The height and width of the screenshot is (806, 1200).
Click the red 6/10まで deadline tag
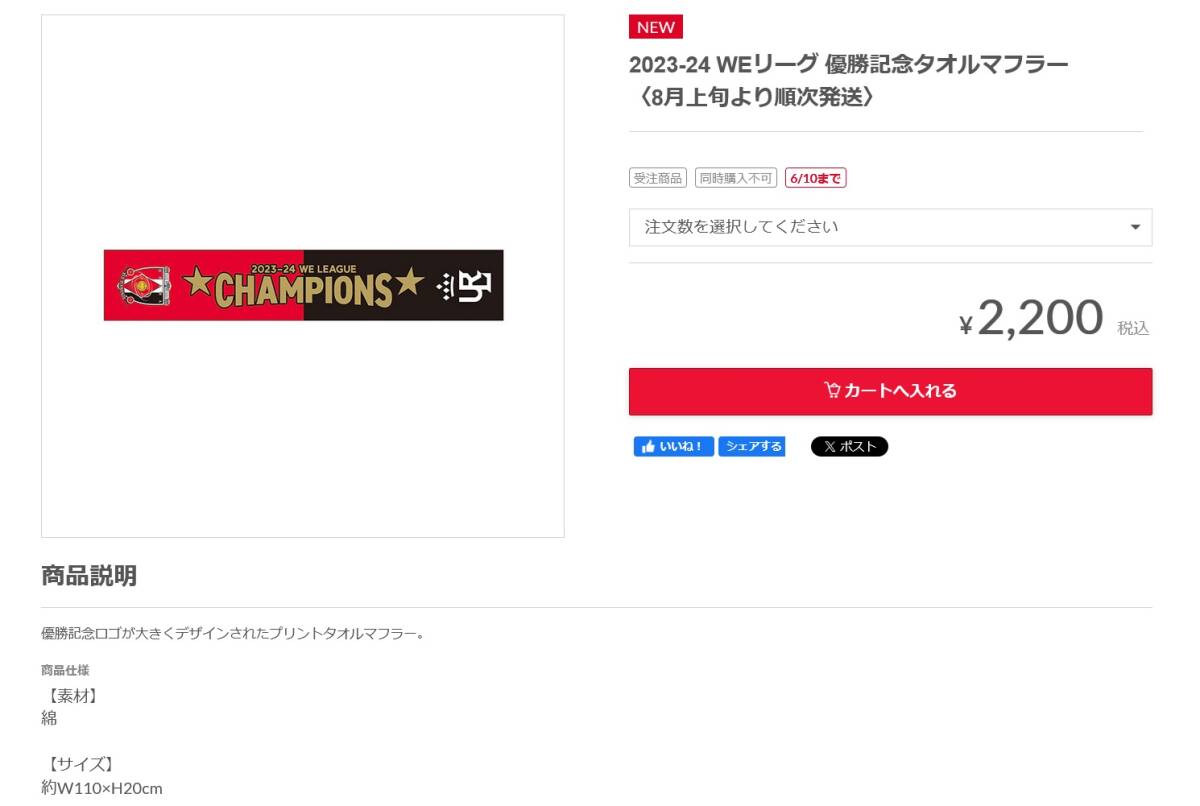(x=816, y=178)
